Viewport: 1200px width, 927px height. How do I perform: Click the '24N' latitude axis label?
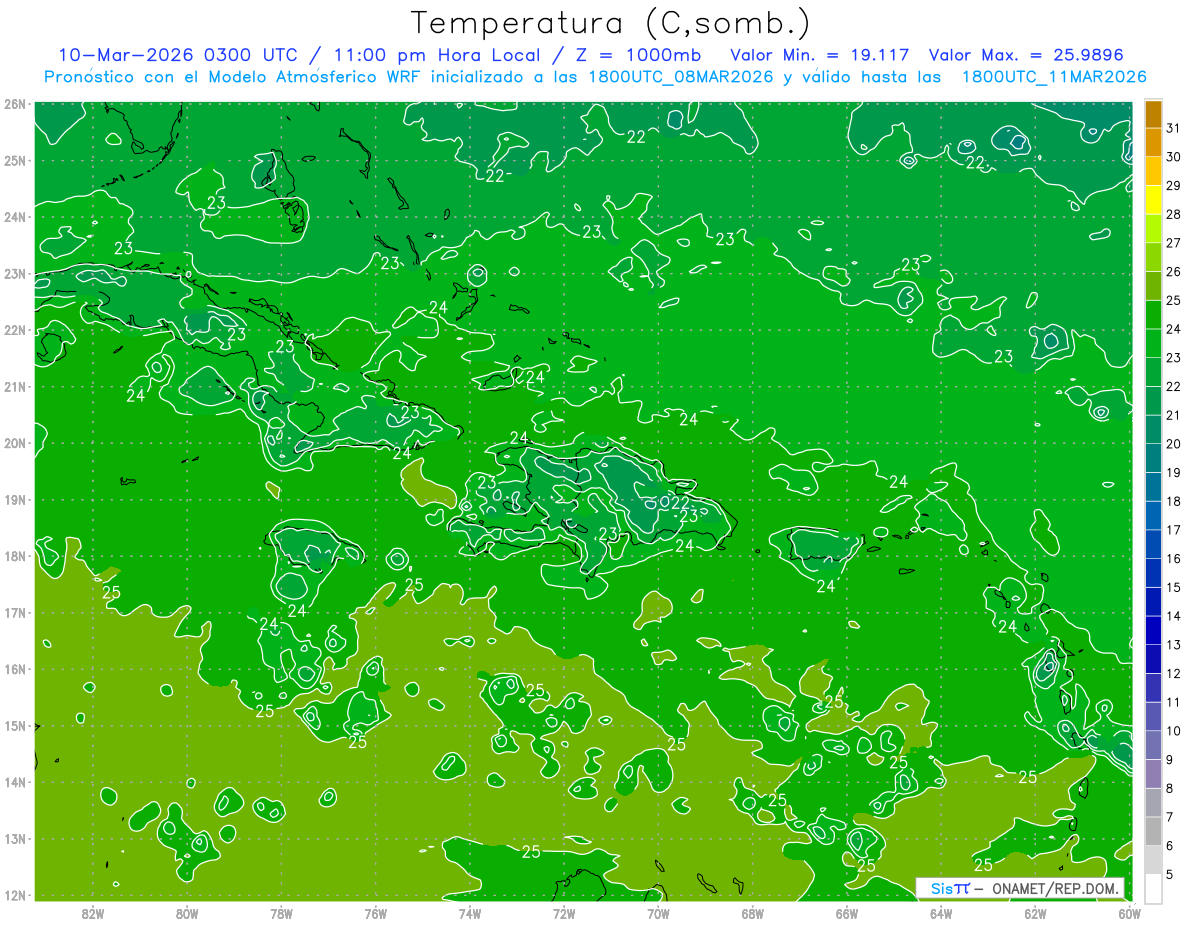16,217
